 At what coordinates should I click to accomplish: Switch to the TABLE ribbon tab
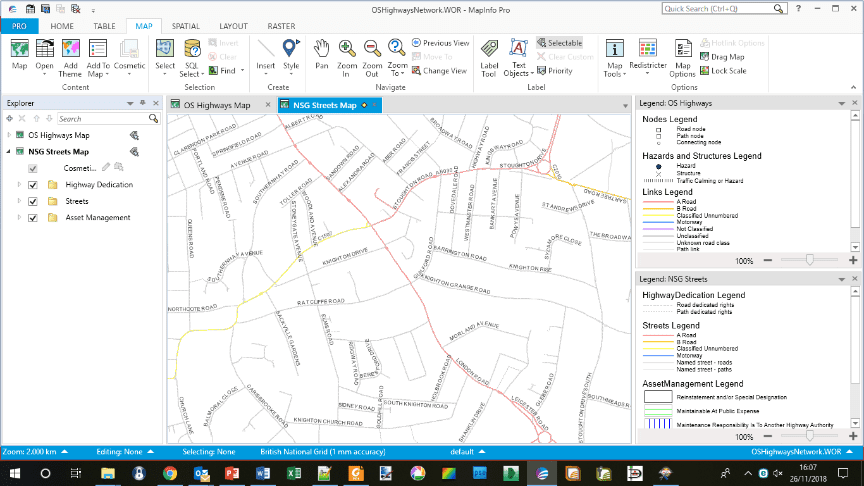(104, 26)
